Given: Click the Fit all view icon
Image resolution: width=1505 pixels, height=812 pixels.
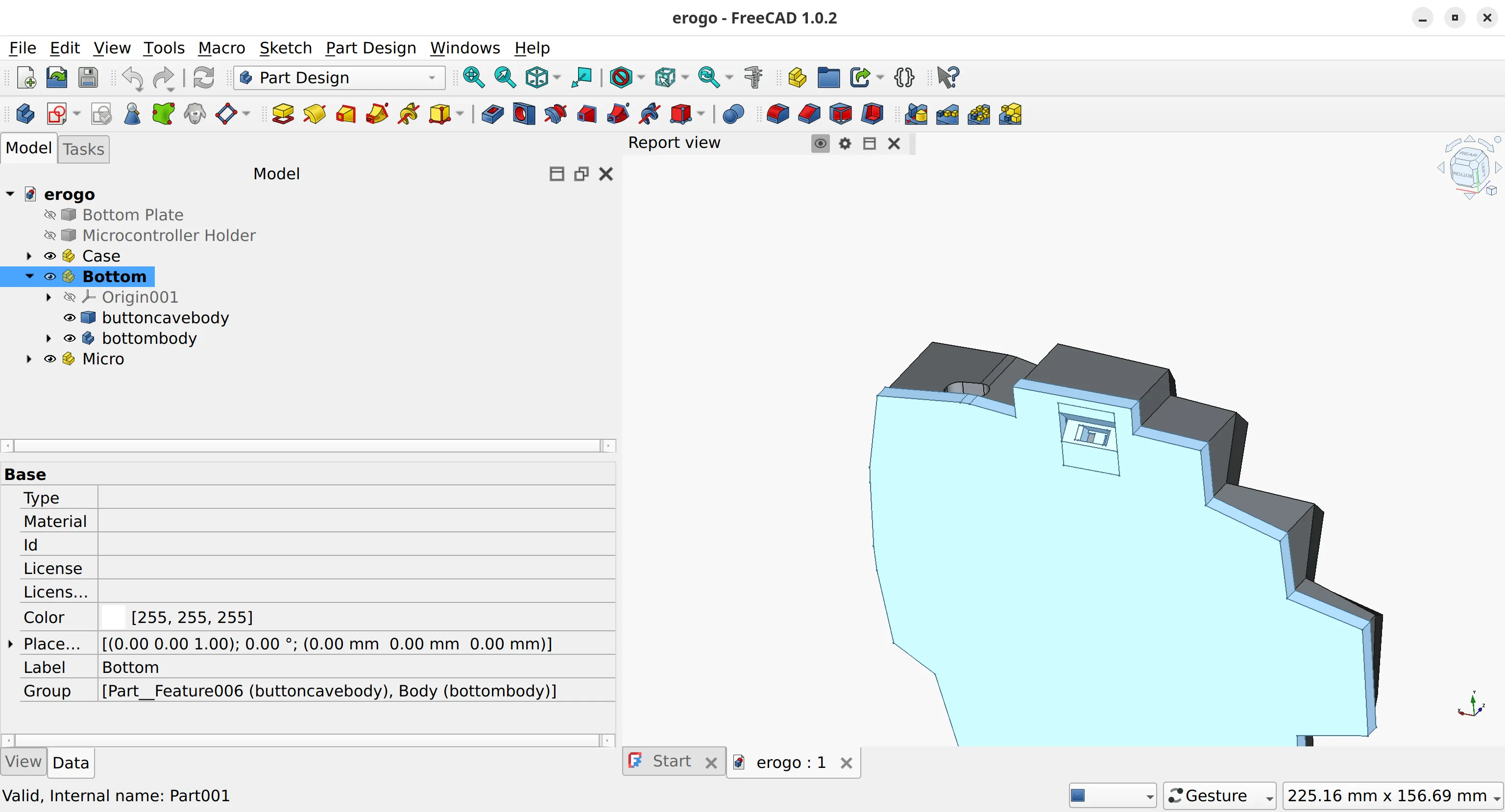Looking at the screenshot, I should (x=473, y=78).
